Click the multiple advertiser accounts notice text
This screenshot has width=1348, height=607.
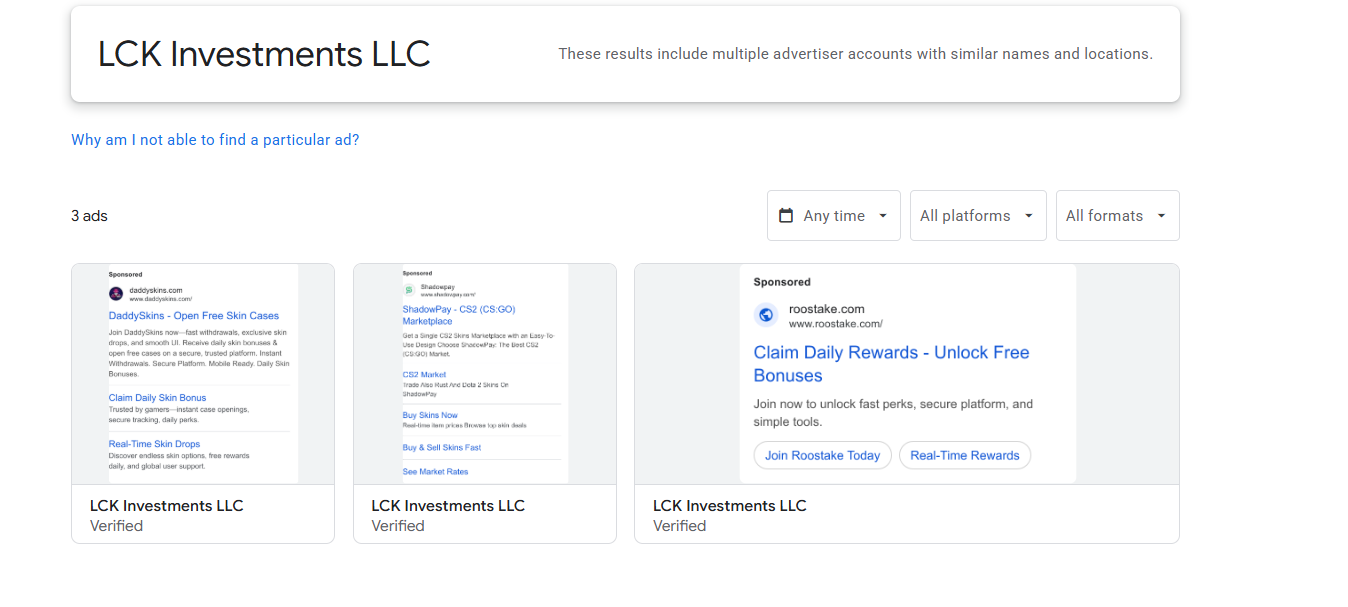point(855,54)
